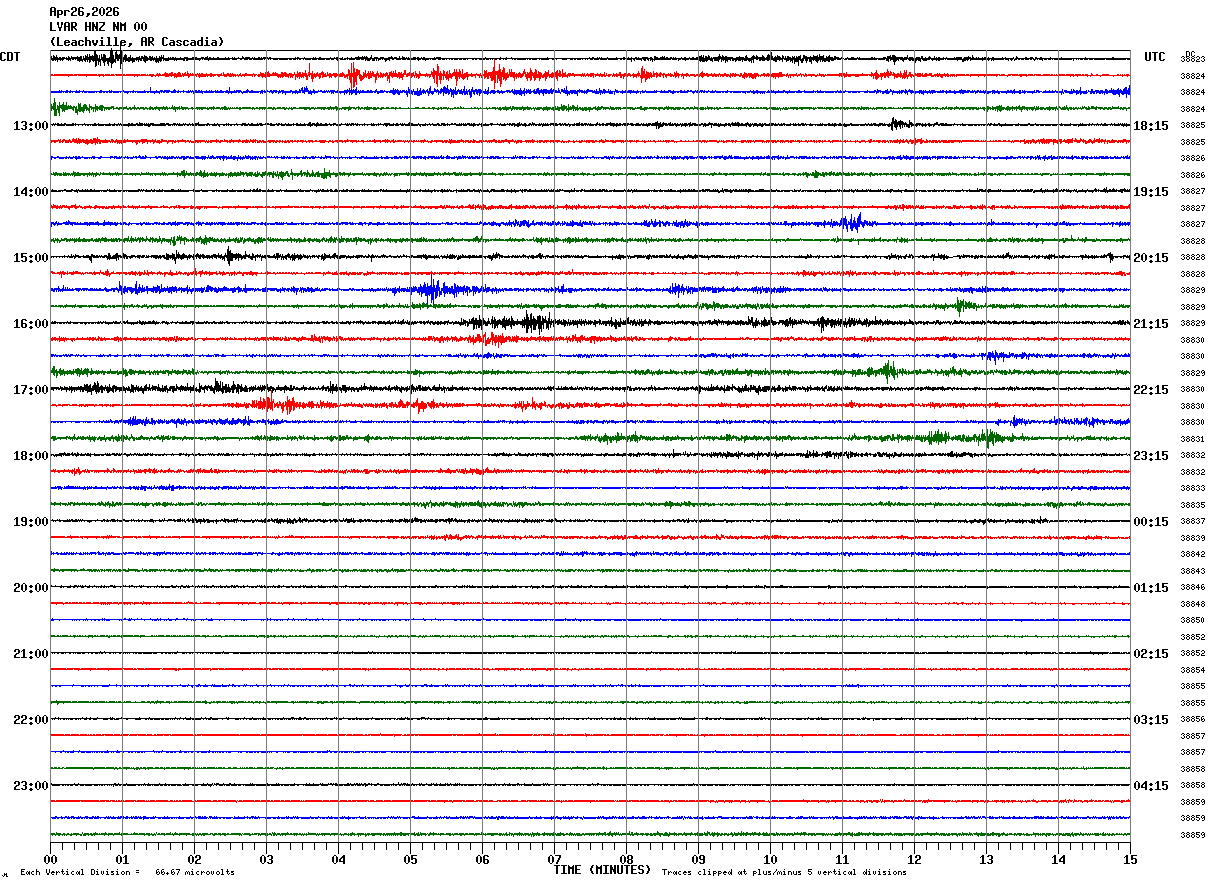Click the 02 minute tick label
1210x886 pixels.
pos(194,859)
